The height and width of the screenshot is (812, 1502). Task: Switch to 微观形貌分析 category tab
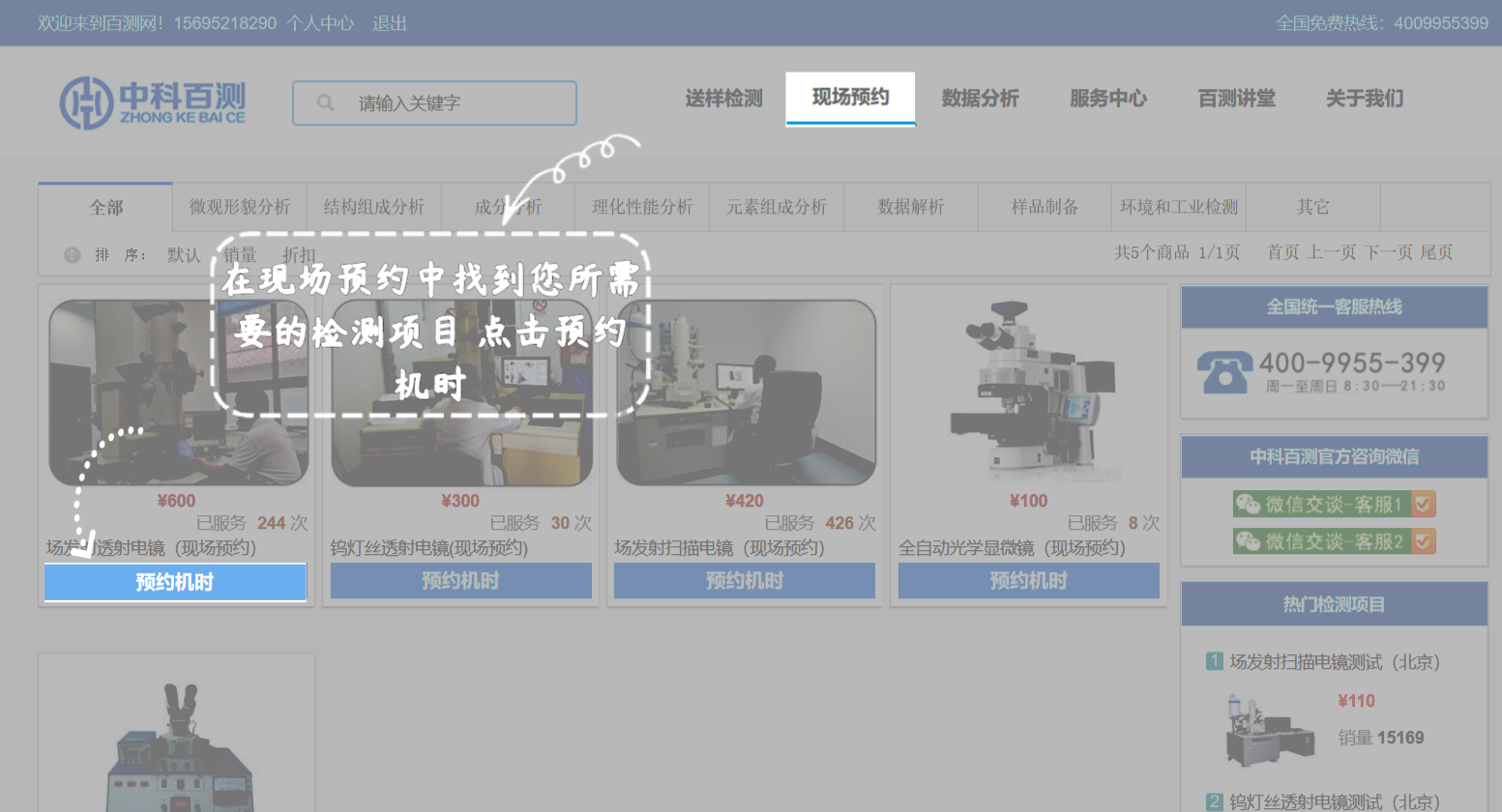click(240, 207)
